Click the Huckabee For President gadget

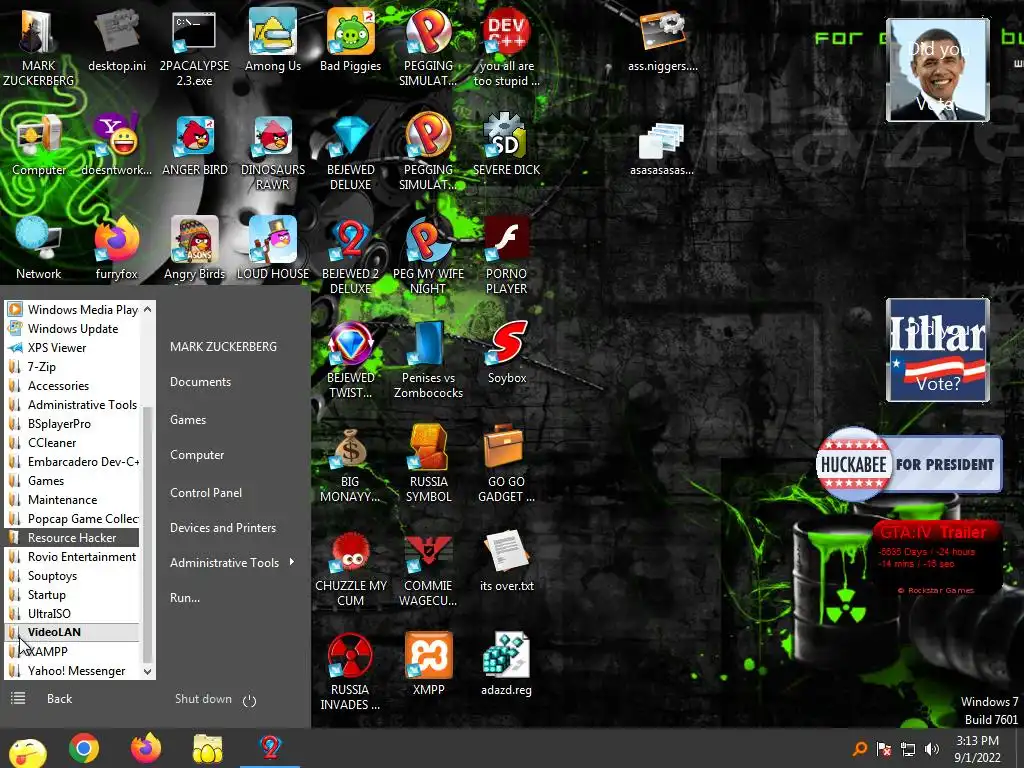pos(908,465)
